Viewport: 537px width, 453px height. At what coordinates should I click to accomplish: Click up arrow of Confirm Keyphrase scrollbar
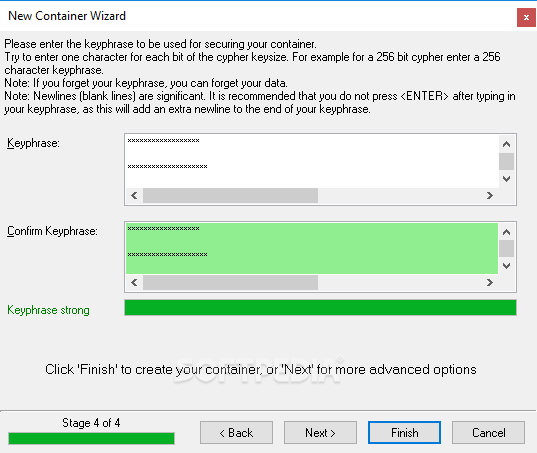click(x=507, y=232)
